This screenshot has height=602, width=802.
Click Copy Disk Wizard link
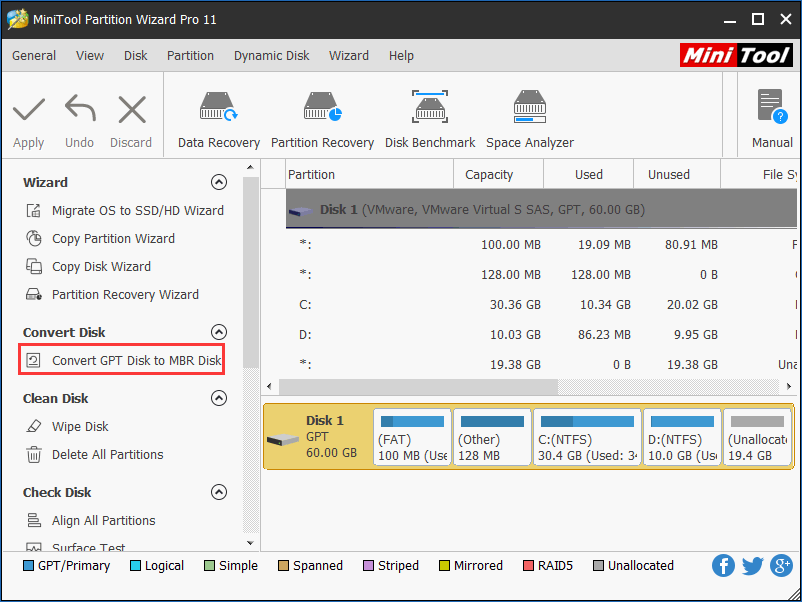(101, 266)
